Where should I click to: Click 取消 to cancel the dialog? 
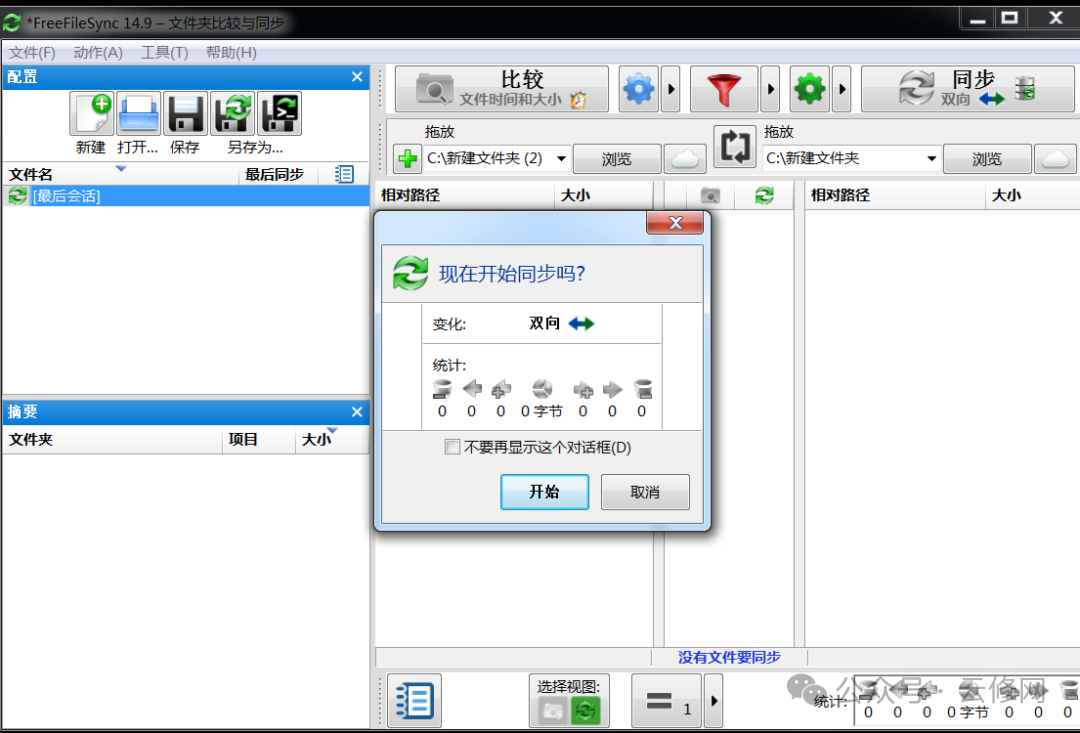coord(645,492)
